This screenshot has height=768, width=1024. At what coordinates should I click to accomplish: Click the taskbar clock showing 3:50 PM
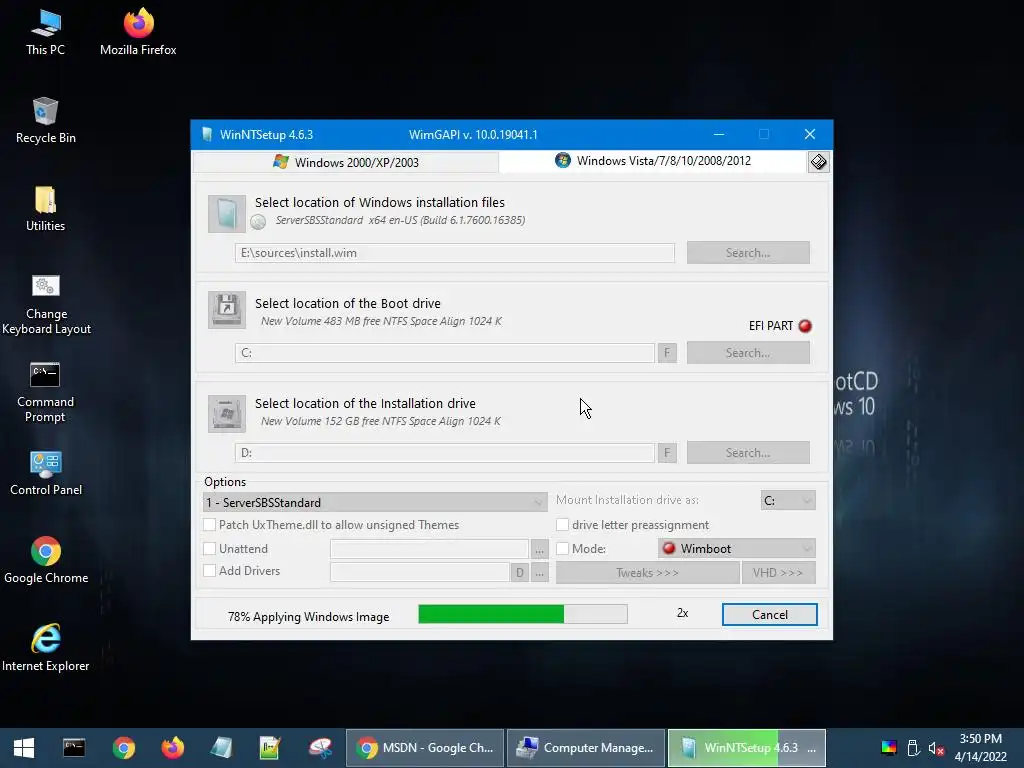pos(980,748)
